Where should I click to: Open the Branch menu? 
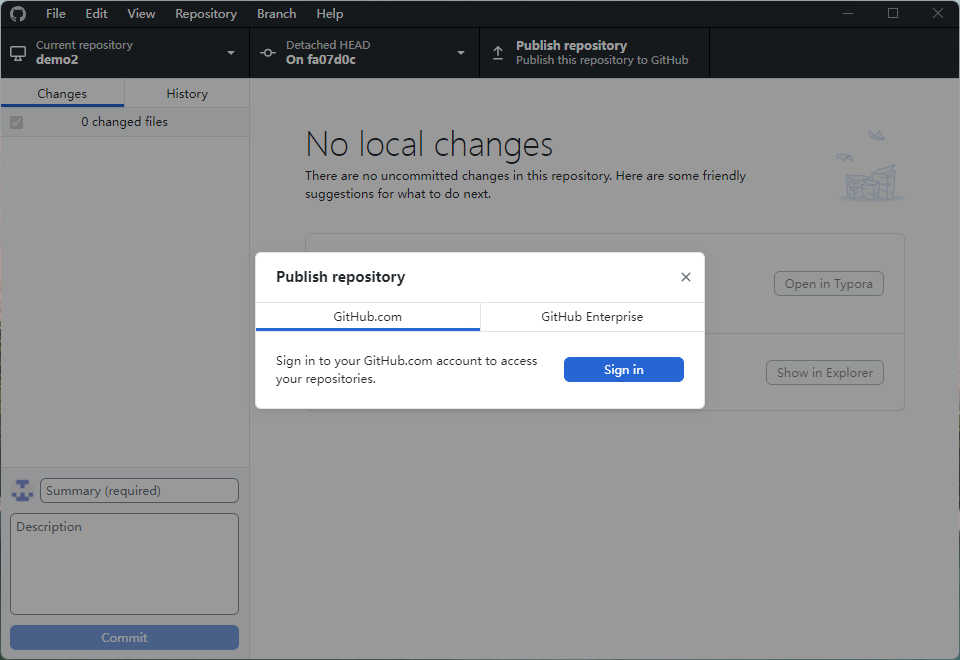(x=276, y=14)
